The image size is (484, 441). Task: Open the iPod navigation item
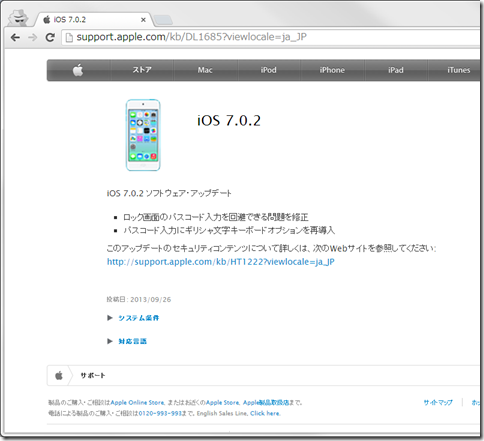(x=269, y=70)
